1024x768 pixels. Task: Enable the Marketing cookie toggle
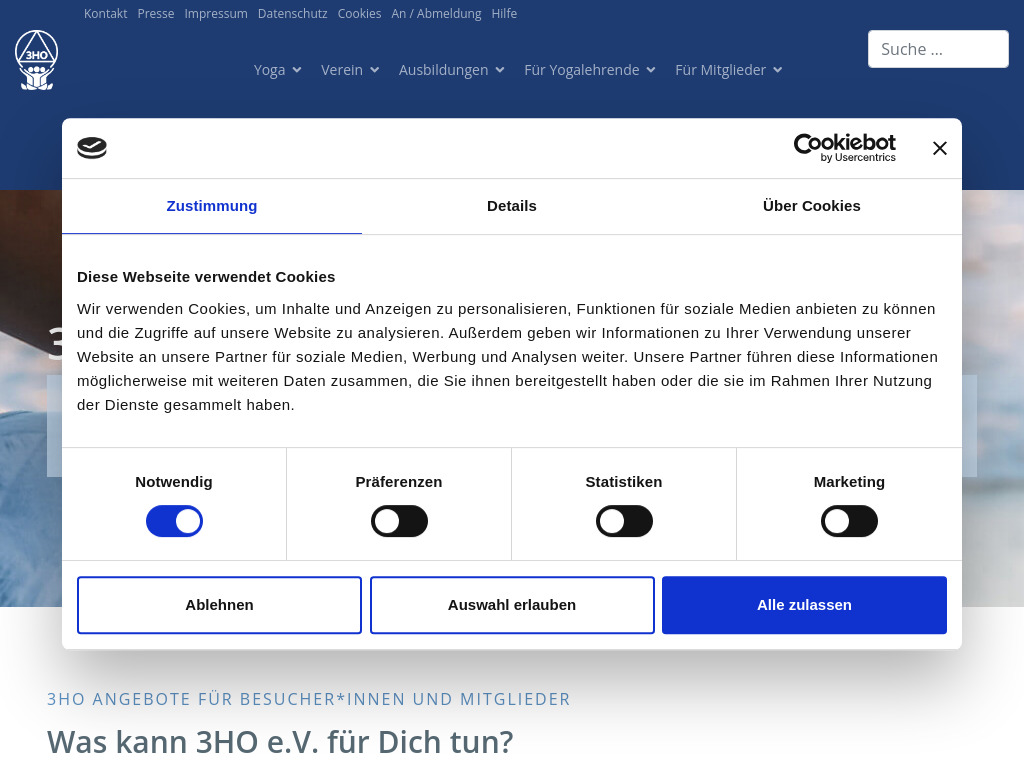tap(849, 520)
